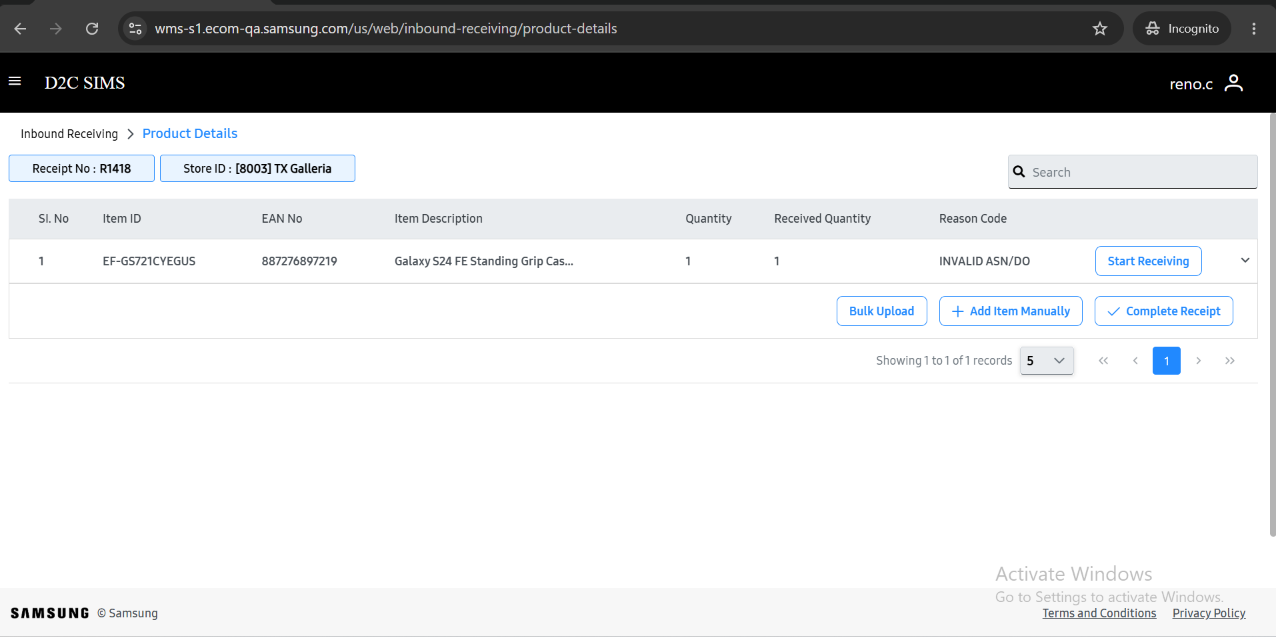This screenshot has height=637, width=1276.
Task: Click Start Receiving for the item
Action: (1148, 261)
